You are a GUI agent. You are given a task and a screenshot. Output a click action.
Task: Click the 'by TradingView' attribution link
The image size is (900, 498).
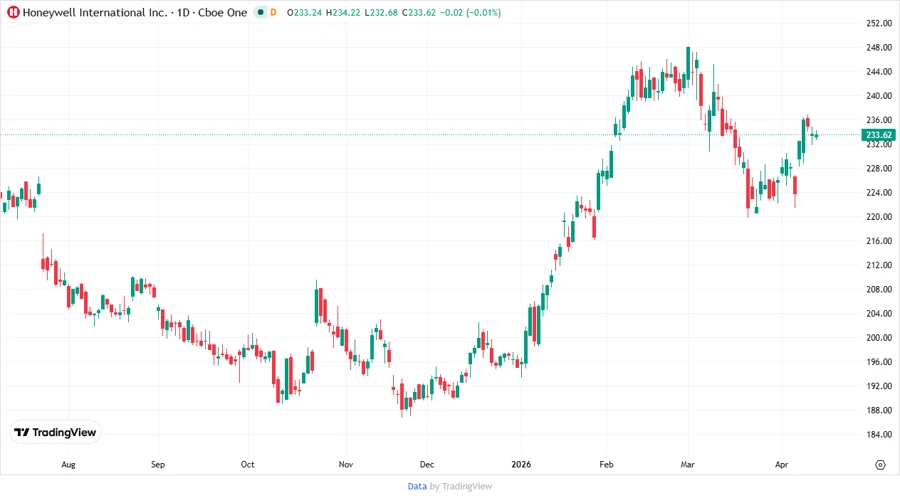pos(461,487)
